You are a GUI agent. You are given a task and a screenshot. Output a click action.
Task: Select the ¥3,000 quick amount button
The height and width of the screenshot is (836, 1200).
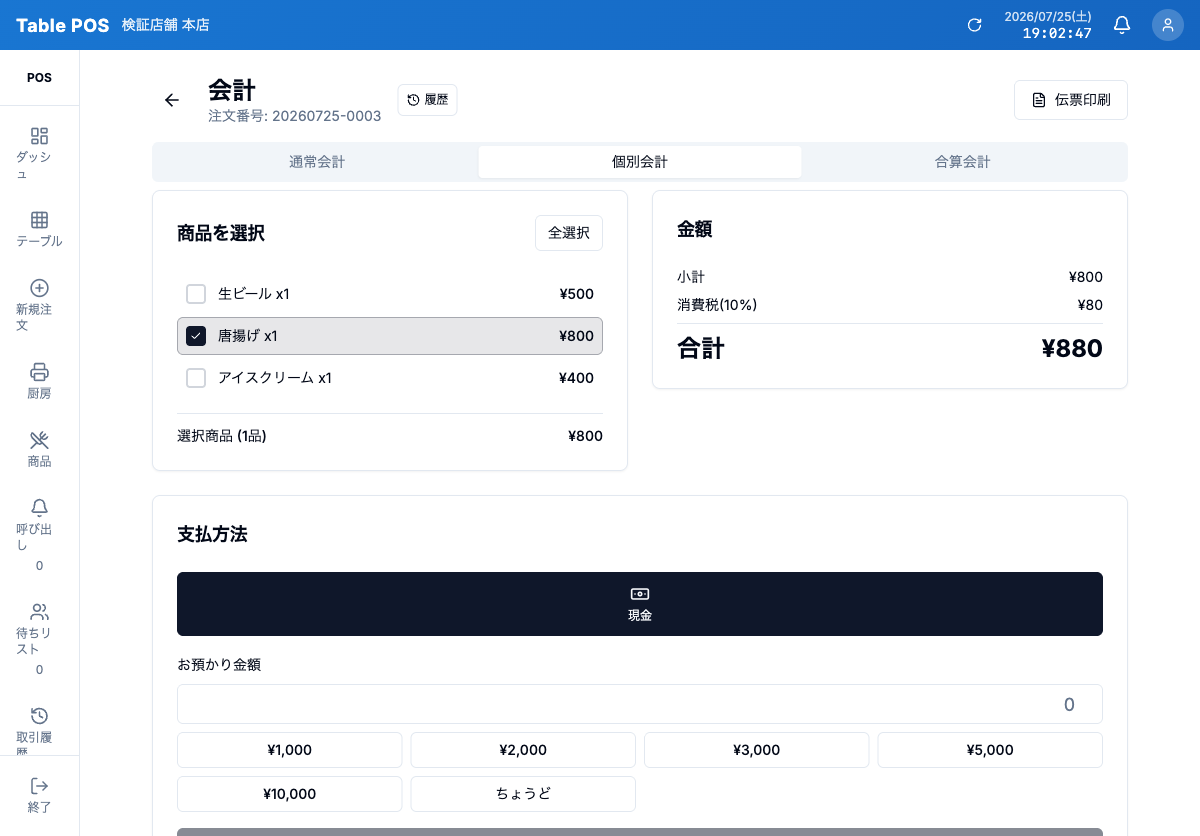tap(757, 750)
